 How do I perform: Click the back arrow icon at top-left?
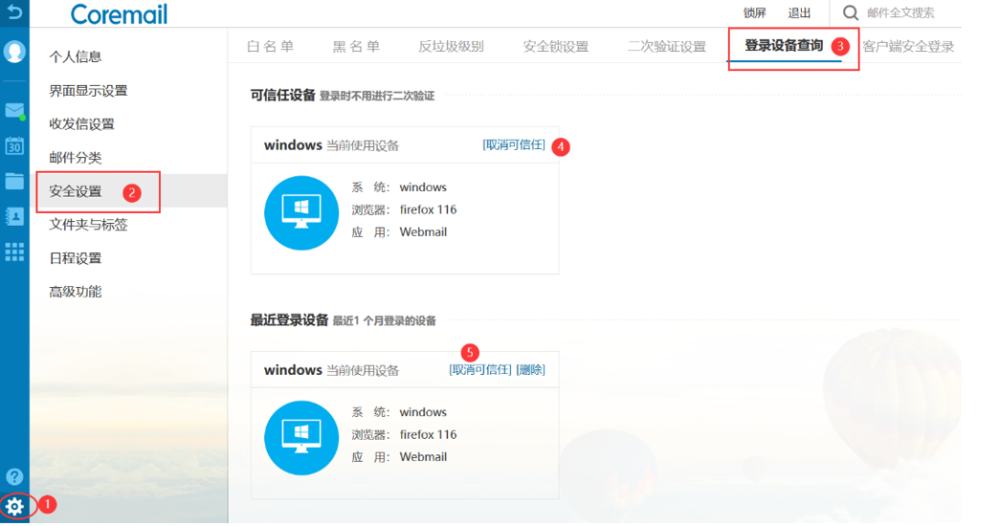15,13
